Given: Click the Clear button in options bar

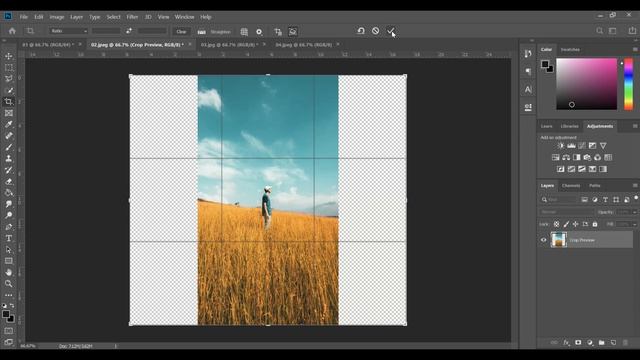Looking at the screenshot, I should pyautogui.click(x=181, y=31).
